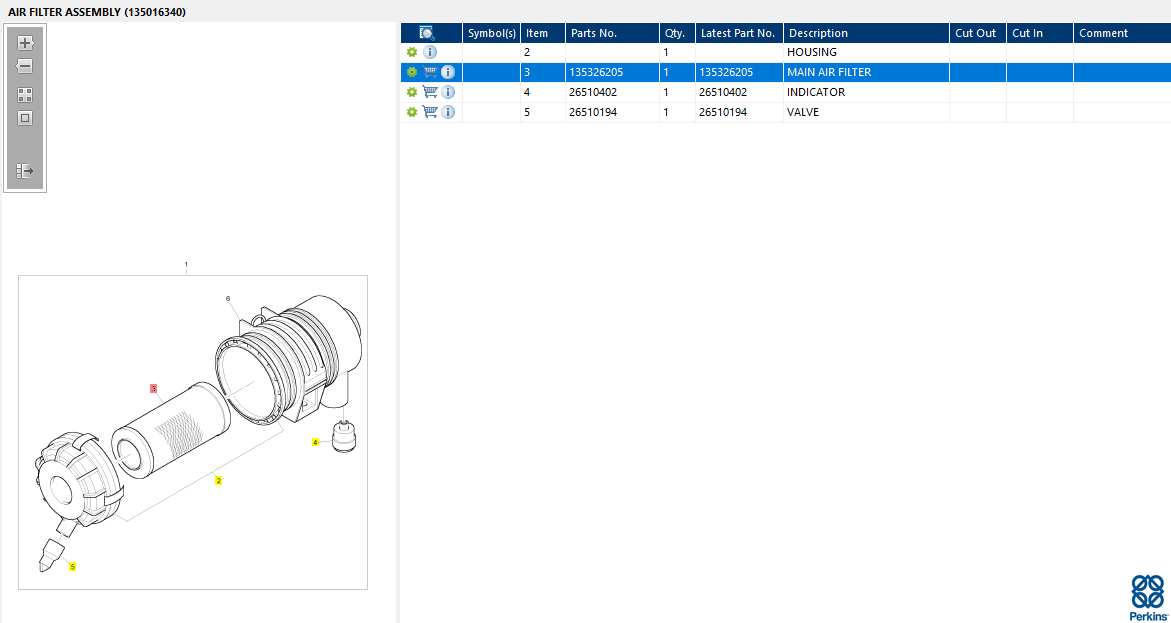
Task: Select callout 5 on the diagram
Action: pyautogui.click(x=72, y=567)
